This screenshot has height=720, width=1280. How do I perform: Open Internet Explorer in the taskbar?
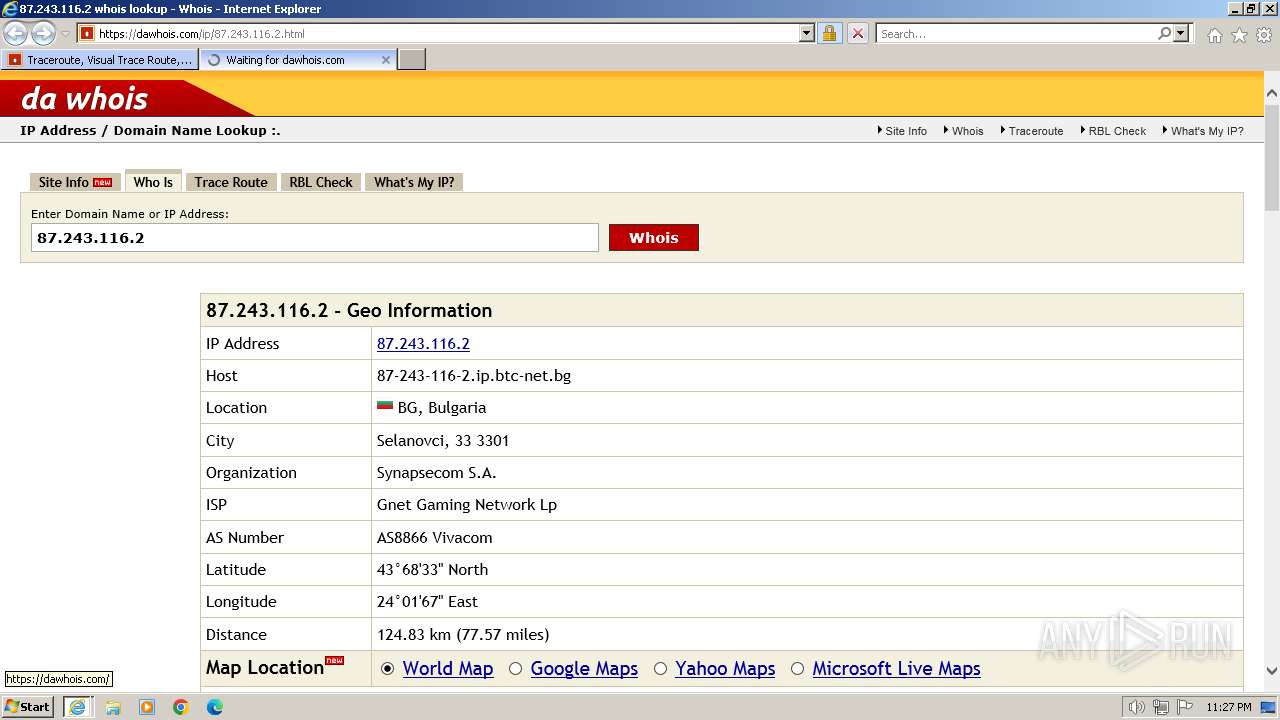(x=77, y=707)
